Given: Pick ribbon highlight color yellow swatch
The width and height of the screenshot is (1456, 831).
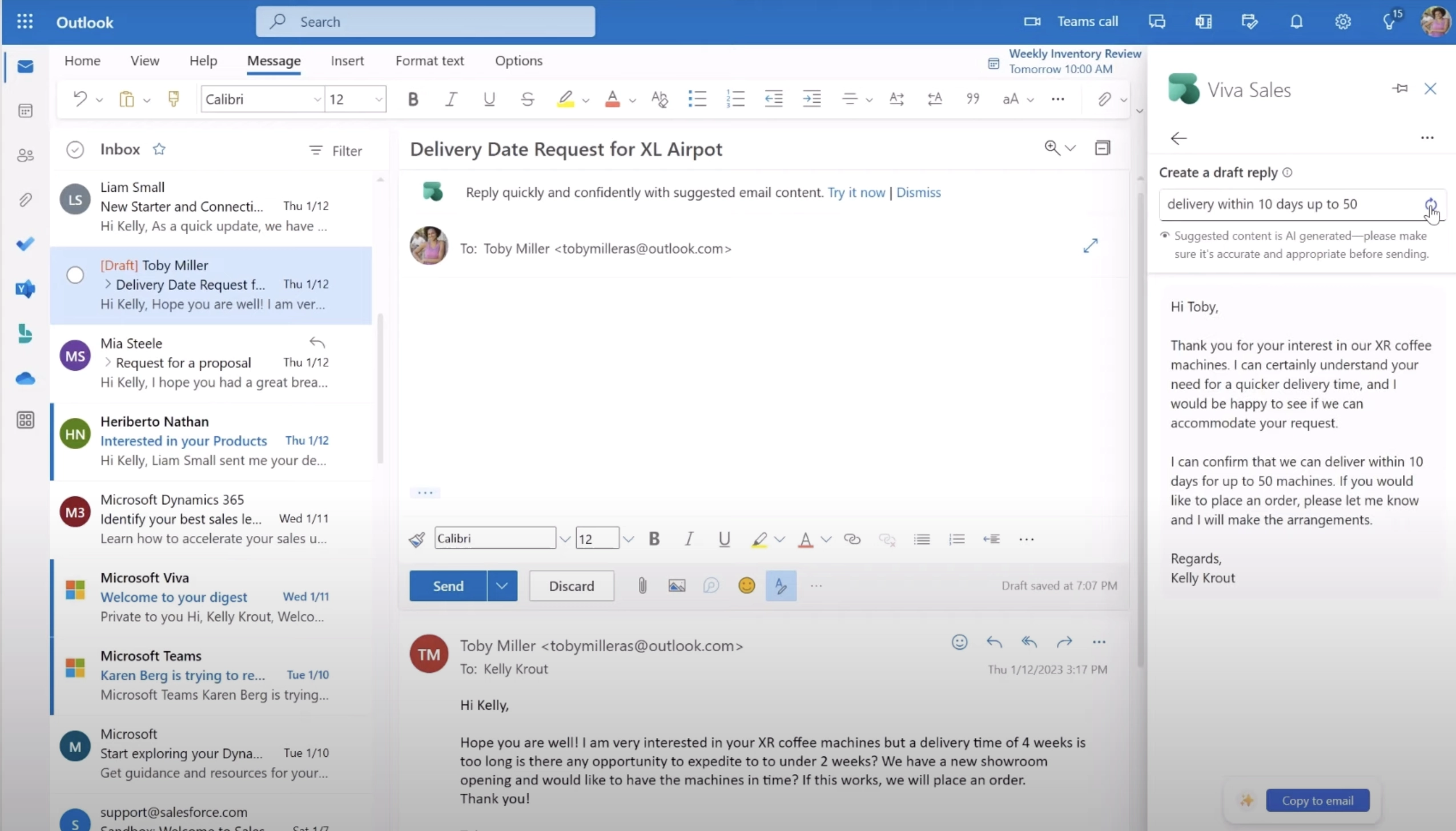Looking at the screenshot, I should point(565,99).
